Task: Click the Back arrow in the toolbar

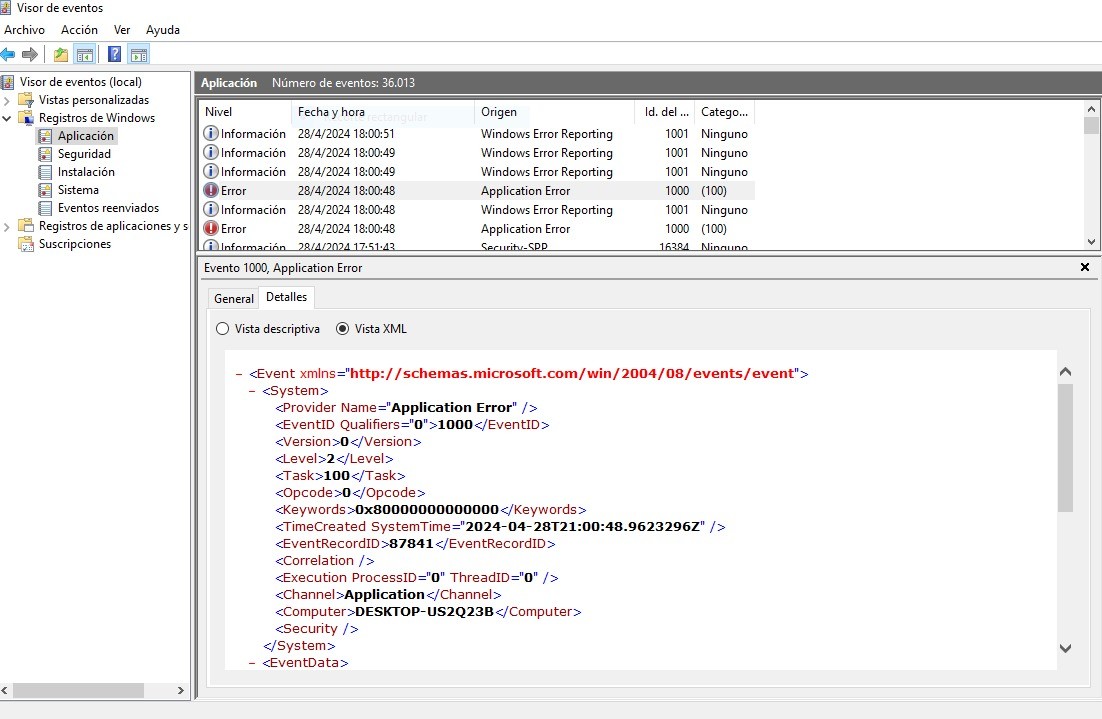Action: click(x=8, y=54)
